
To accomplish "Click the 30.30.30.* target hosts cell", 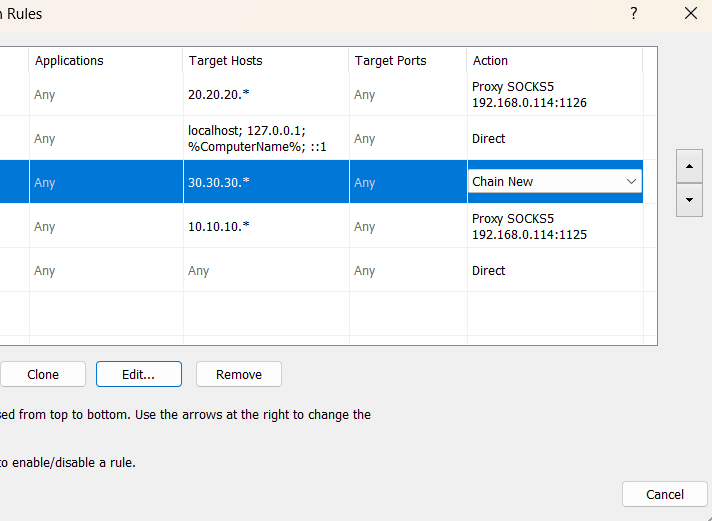I will coord(219,182).
